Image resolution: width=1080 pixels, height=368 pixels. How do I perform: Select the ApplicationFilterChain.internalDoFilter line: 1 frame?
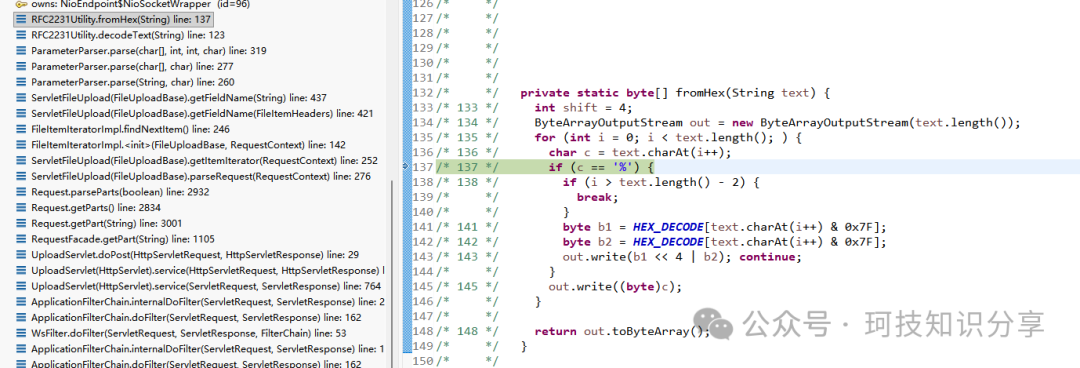click(x=208, y=349)
